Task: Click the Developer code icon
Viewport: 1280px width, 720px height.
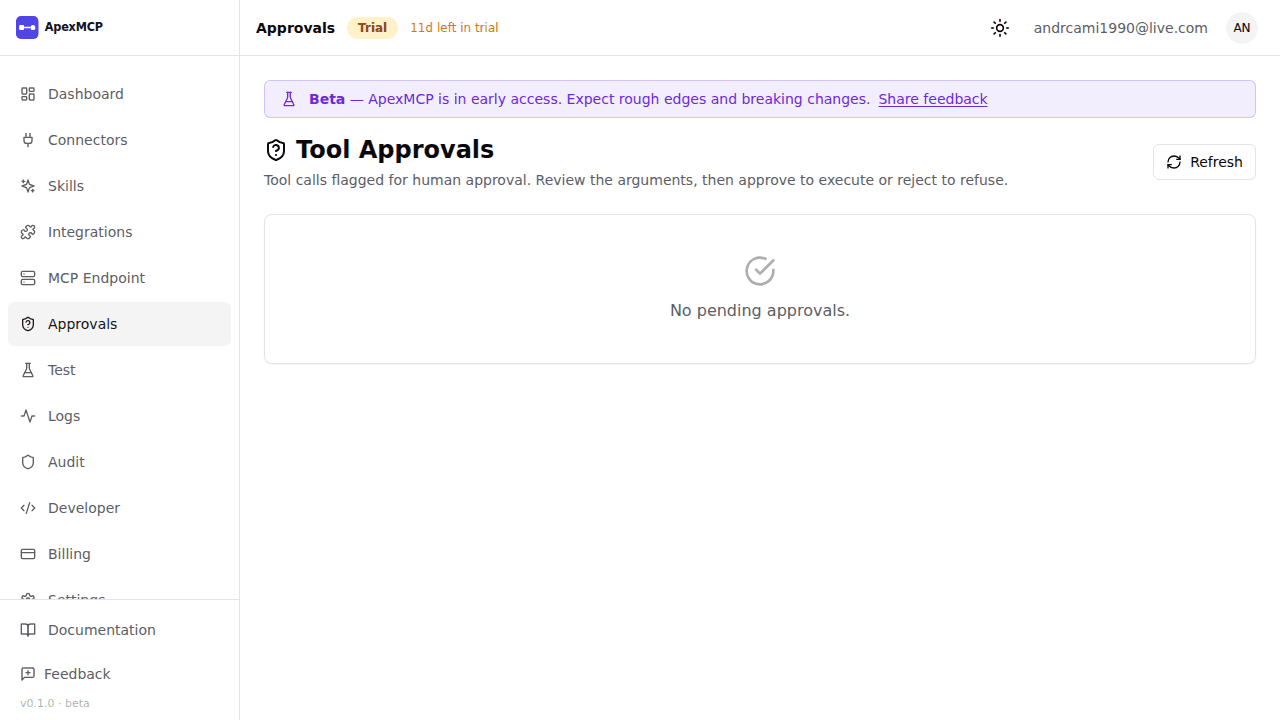Action: (x=28, y=508)
